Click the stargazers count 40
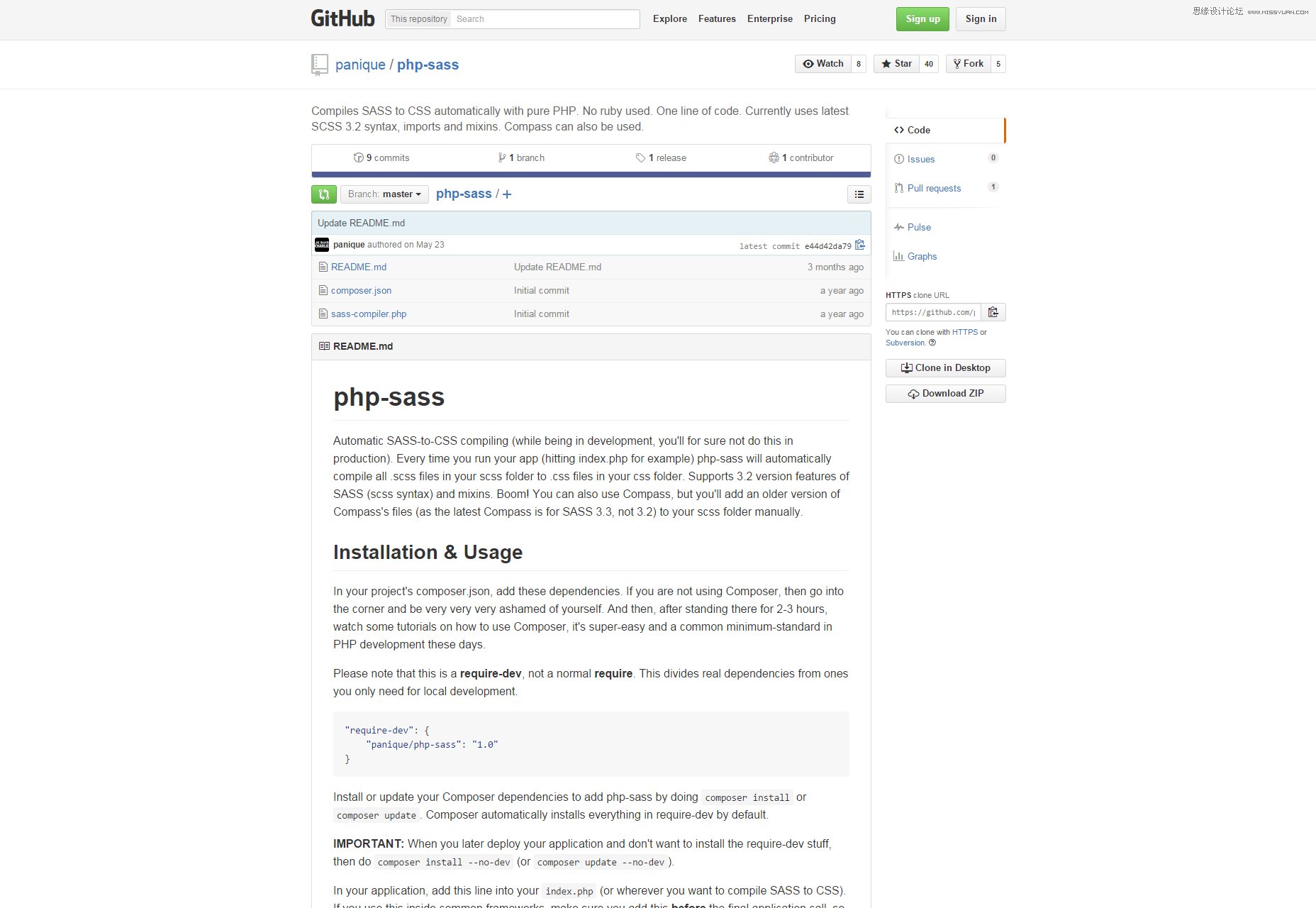This screenshot has width=1316, height=908. pos(929,64)
